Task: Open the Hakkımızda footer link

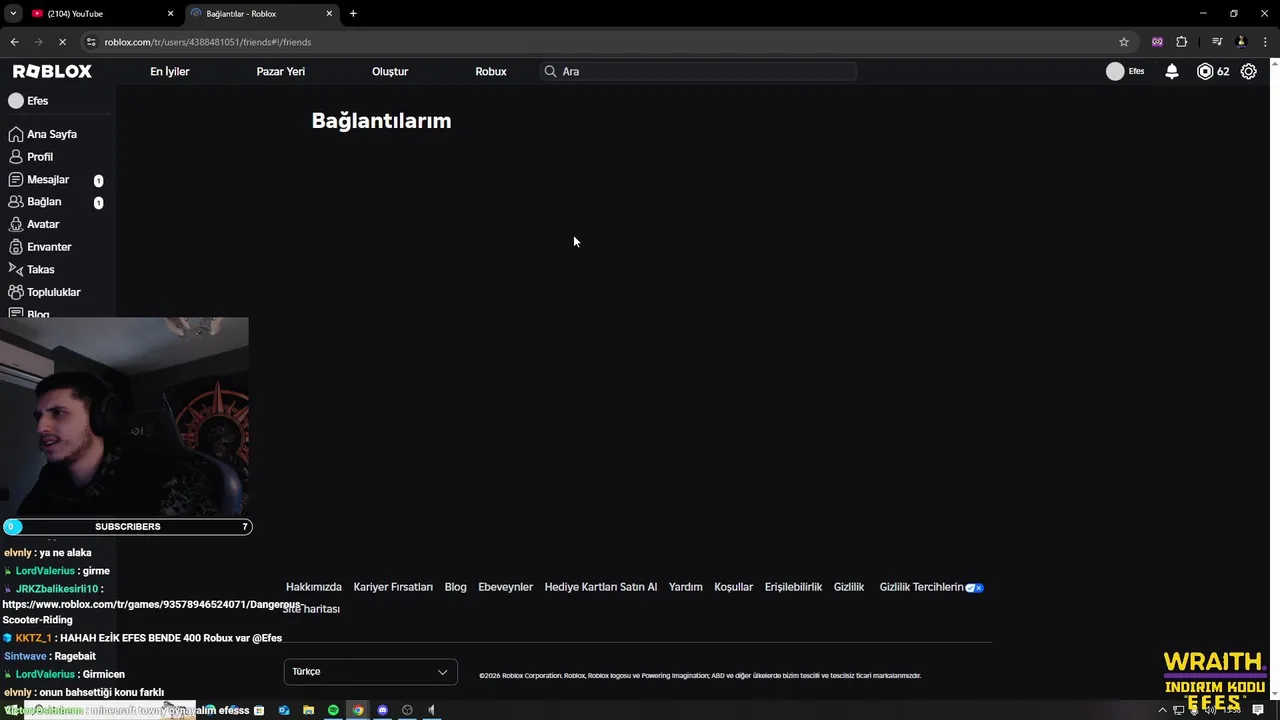Action: pyautogui.click(x=314, y=587)
